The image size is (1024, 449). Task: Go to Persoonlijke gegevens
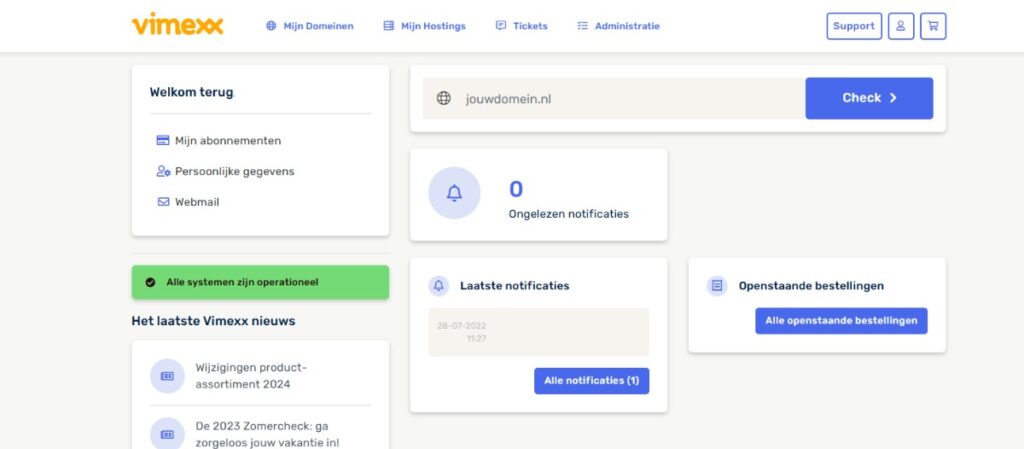(234, 171)
